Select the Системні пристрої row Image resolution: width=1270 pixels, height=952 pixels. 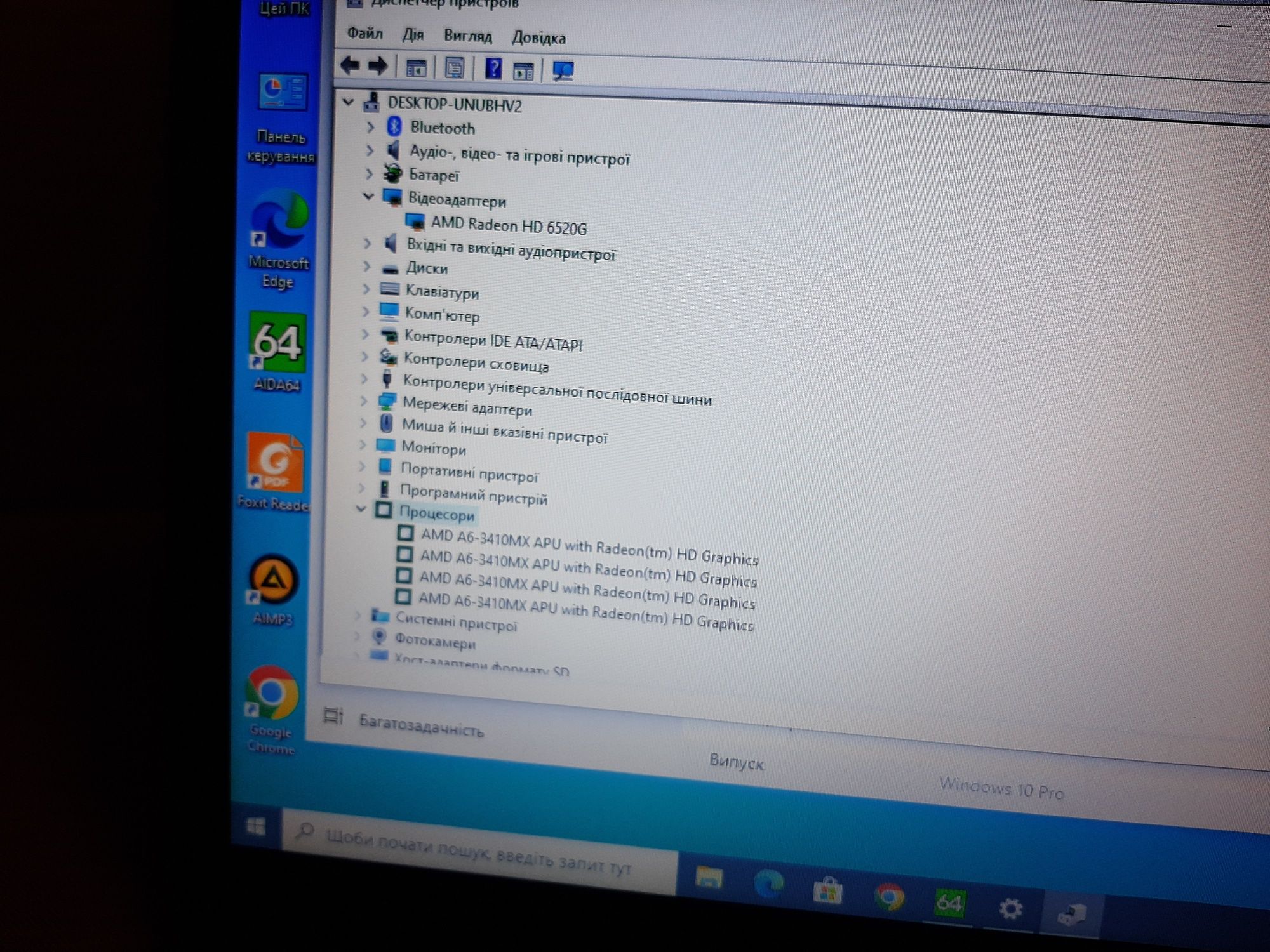pos(457,621)
